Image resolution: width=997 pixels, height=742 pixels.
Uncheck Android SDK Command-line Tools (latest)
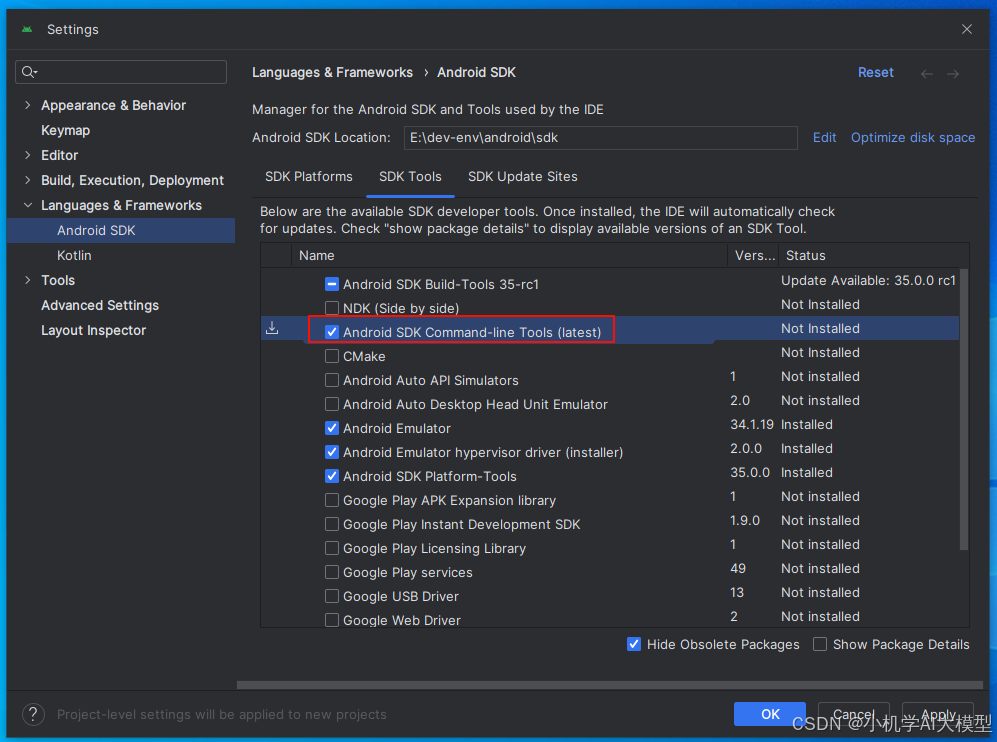point(332,332)
